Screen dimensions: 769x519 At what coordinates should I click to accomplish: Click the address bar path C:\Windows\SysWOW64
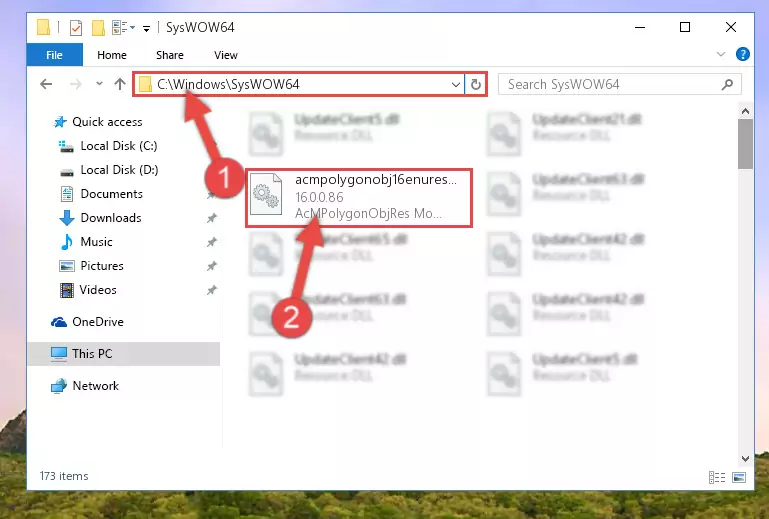(x=228, y=84)
